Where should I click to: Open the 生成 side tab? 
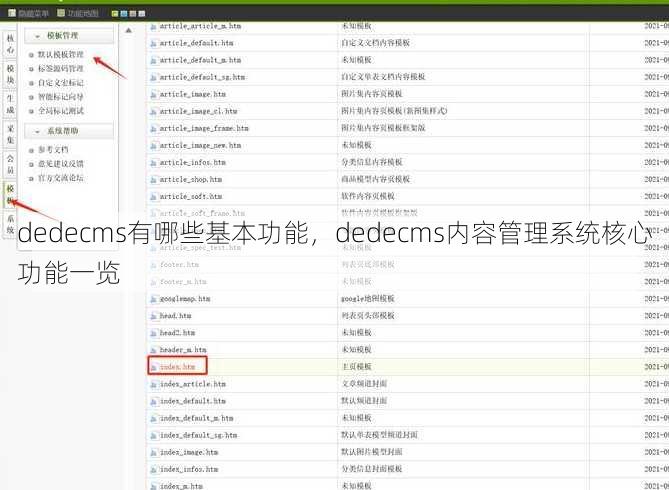(x=10, y=104)
